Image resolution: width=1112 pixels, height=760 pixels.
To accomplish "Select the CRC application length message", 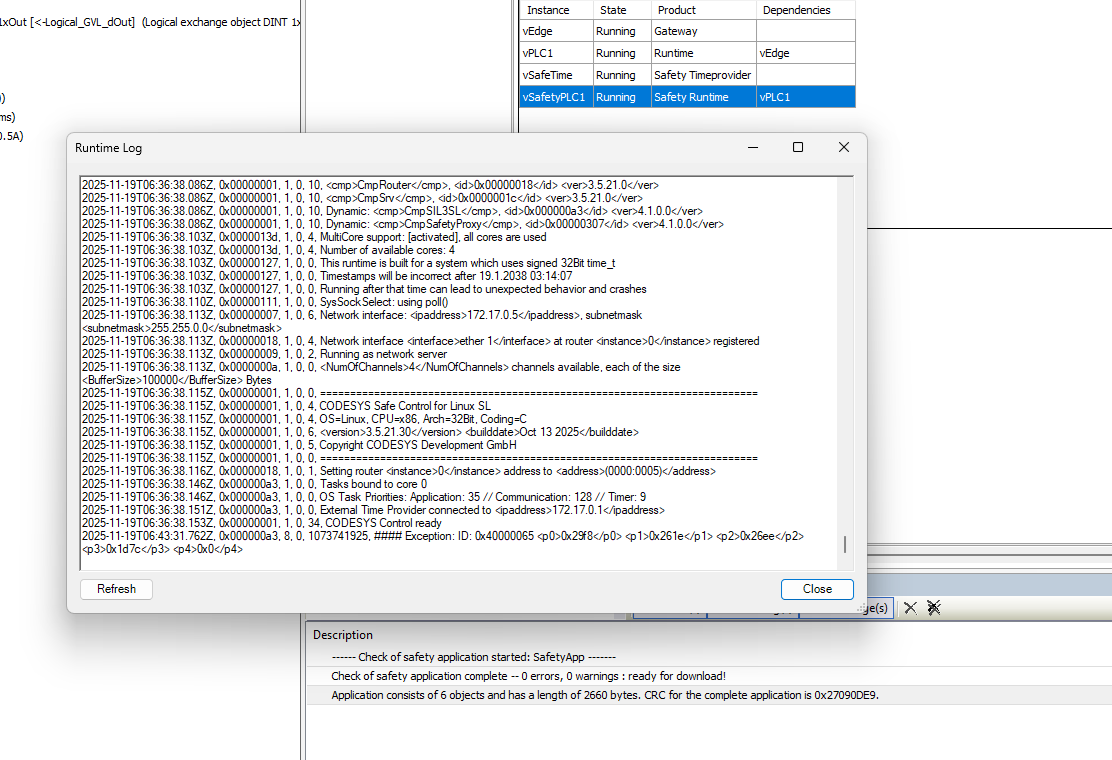I will point(604,695).
